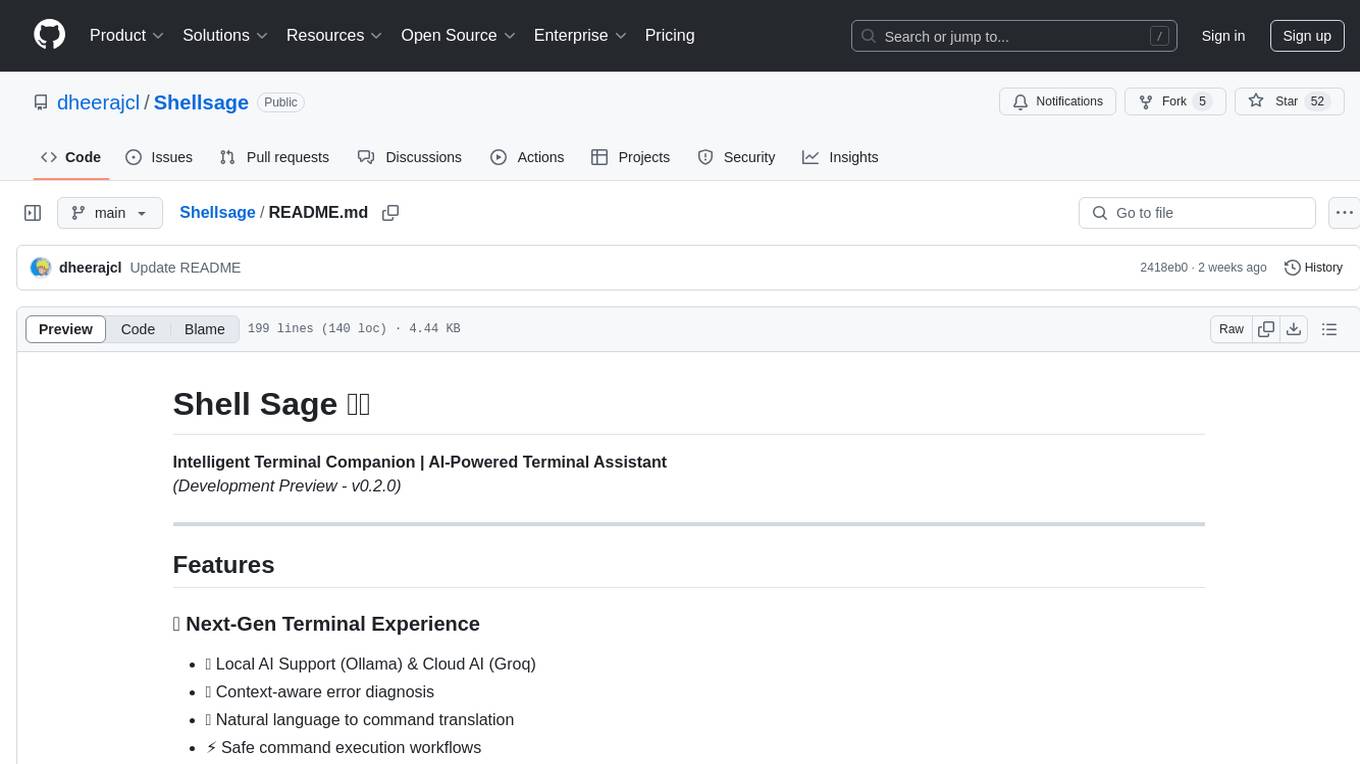The width and height of the screenshot is (1360, 764).
Task: Expand the Resources menu
Action: pyautogui.click(x=334, y=35)
